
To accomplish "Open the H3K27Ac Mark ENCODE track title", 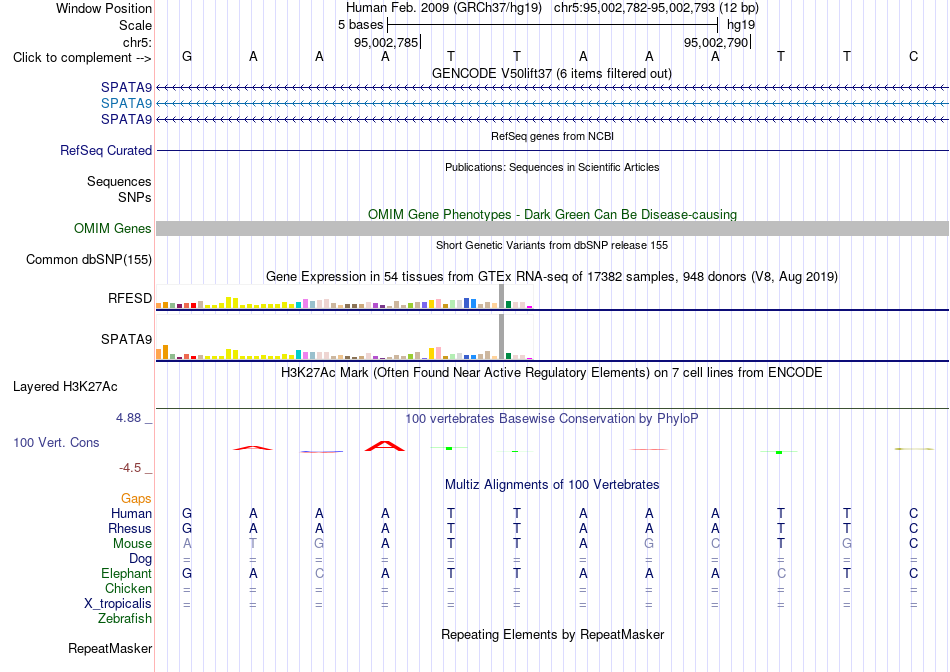I will (x=551, y=372).
